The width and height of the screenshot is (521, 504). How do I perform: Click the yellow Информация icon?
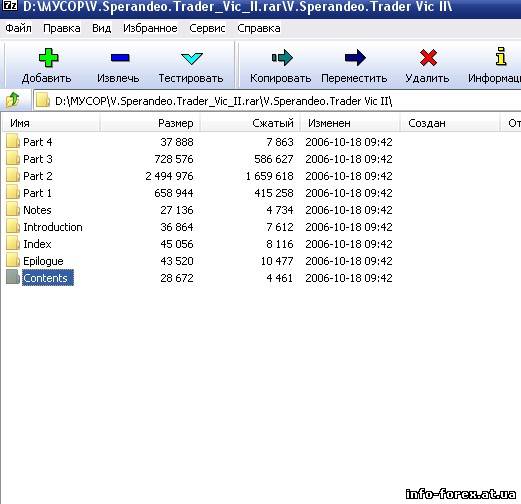501,56
